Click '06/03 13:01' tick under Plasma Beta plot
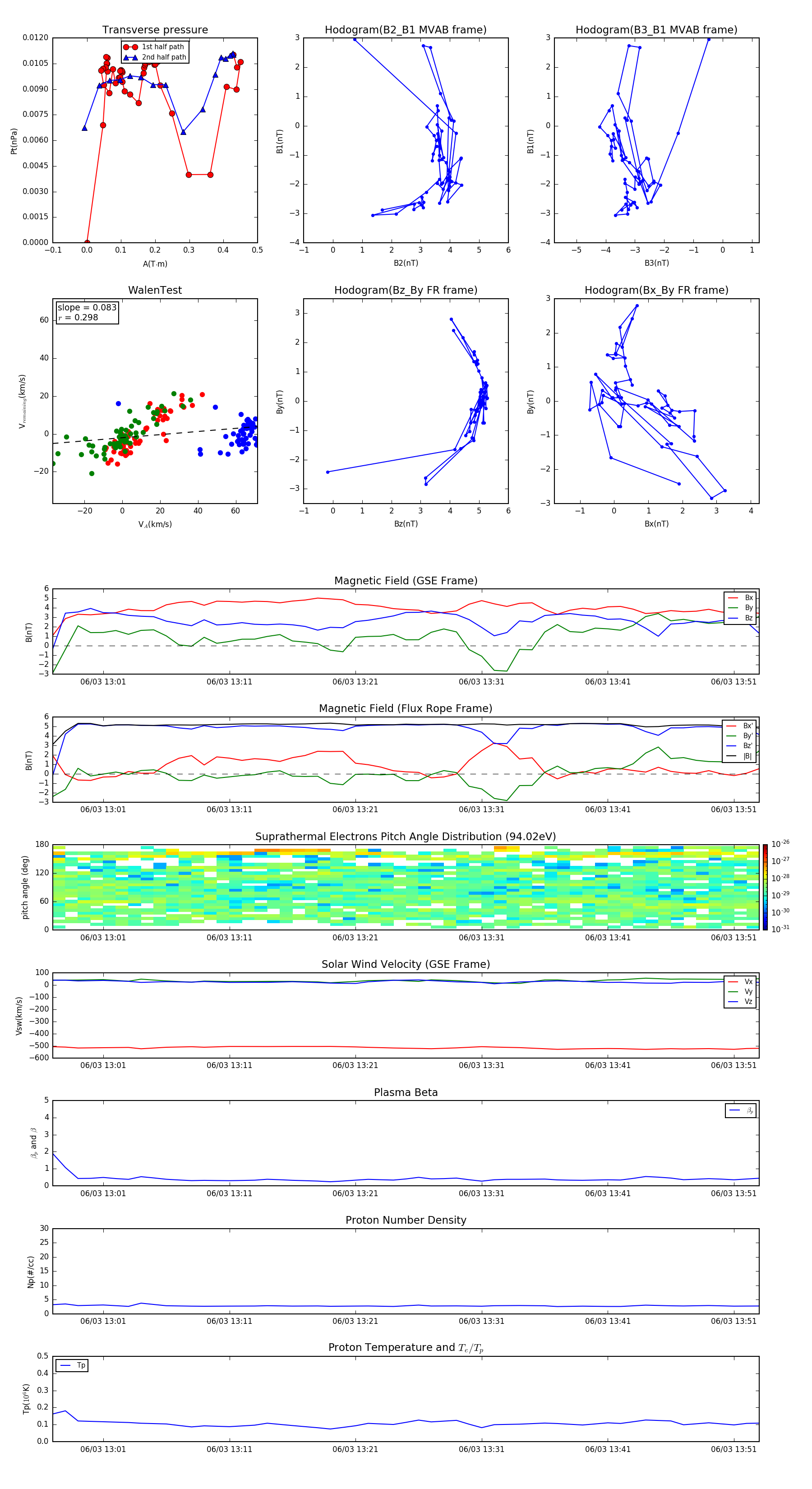 [x=103, y=1193]
